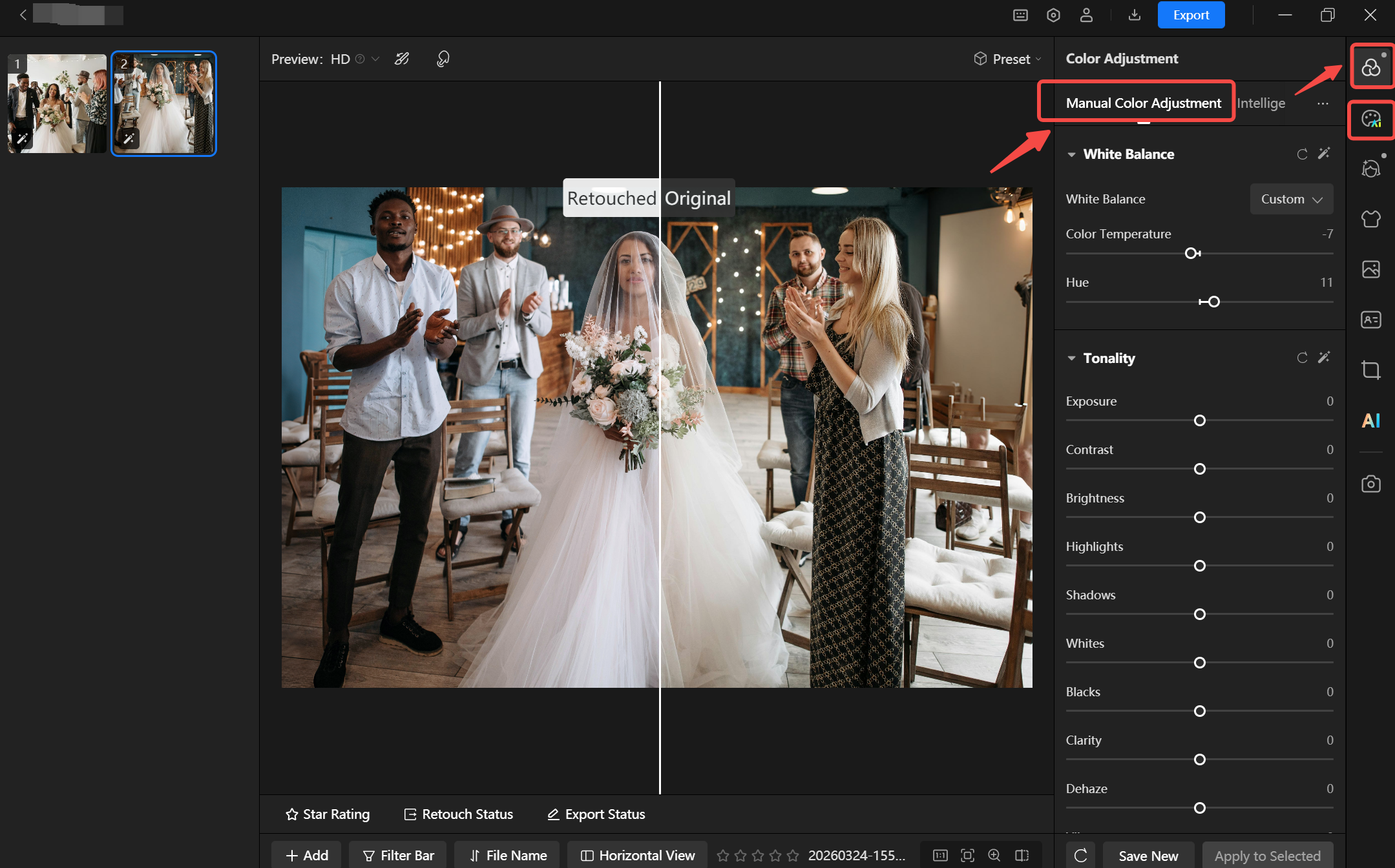Click the blue Export button
The height and width of the screenshot is (868, 1395).
tap(1190, 15)
